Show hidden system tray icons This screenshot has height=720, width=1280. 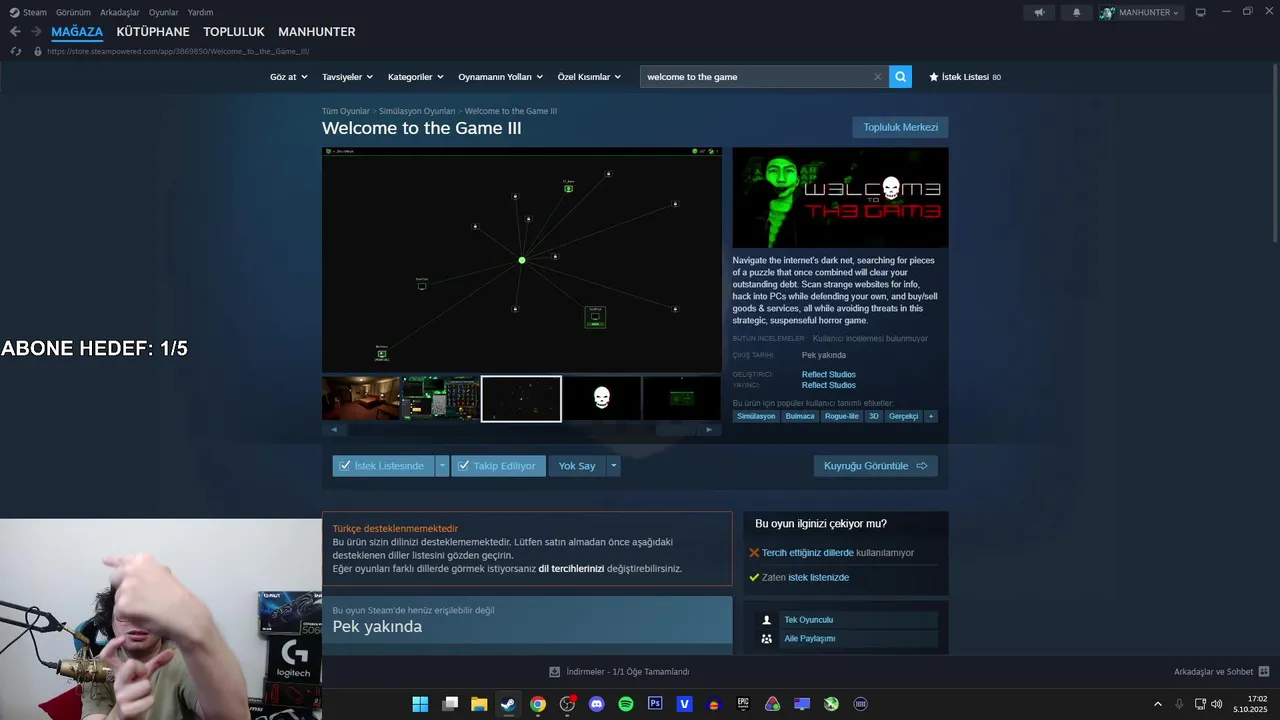click(x=1158, y=704)
